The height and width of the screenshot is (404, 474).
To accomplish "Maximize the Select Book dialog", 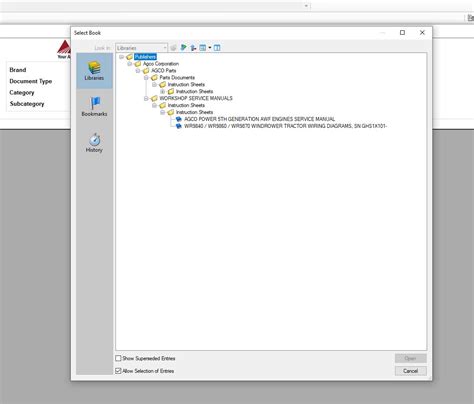I will coord(402,32).
